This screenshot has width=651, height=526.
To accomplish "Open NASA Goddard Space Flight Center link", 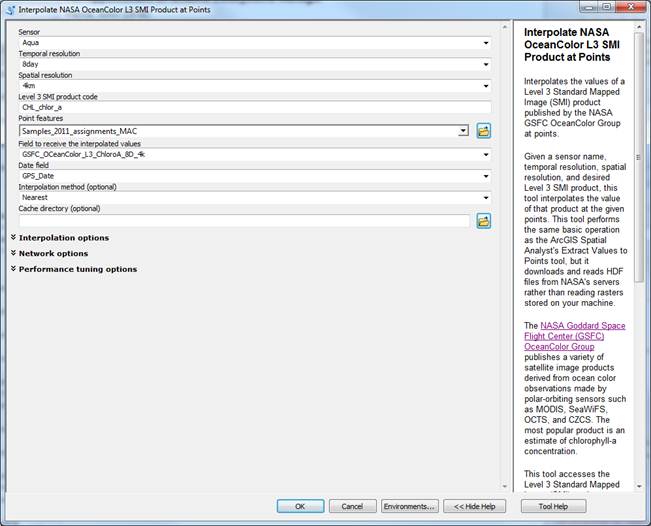I will 575,336.
